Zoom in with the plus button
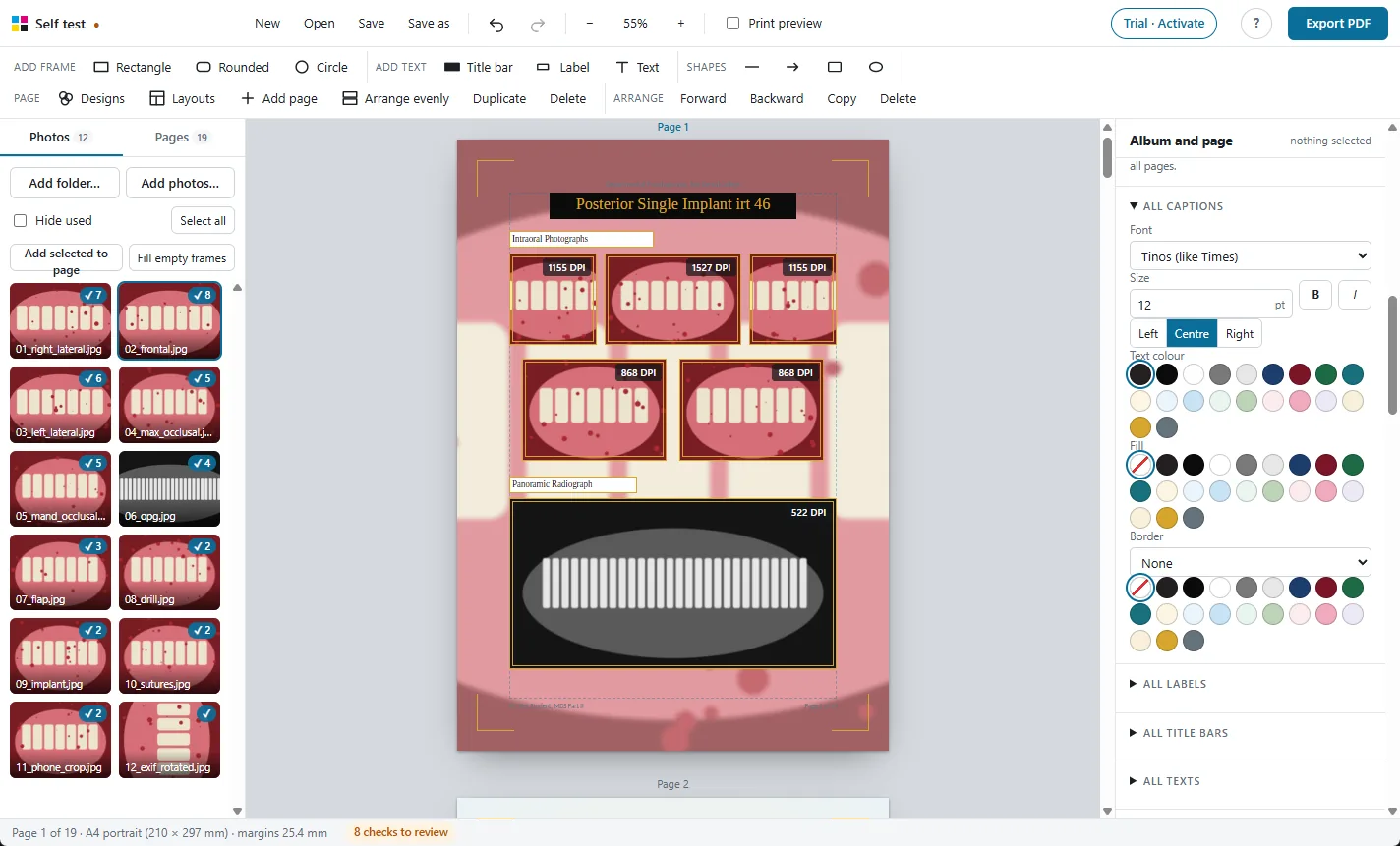1400x846 pixels. coord(681,24)
